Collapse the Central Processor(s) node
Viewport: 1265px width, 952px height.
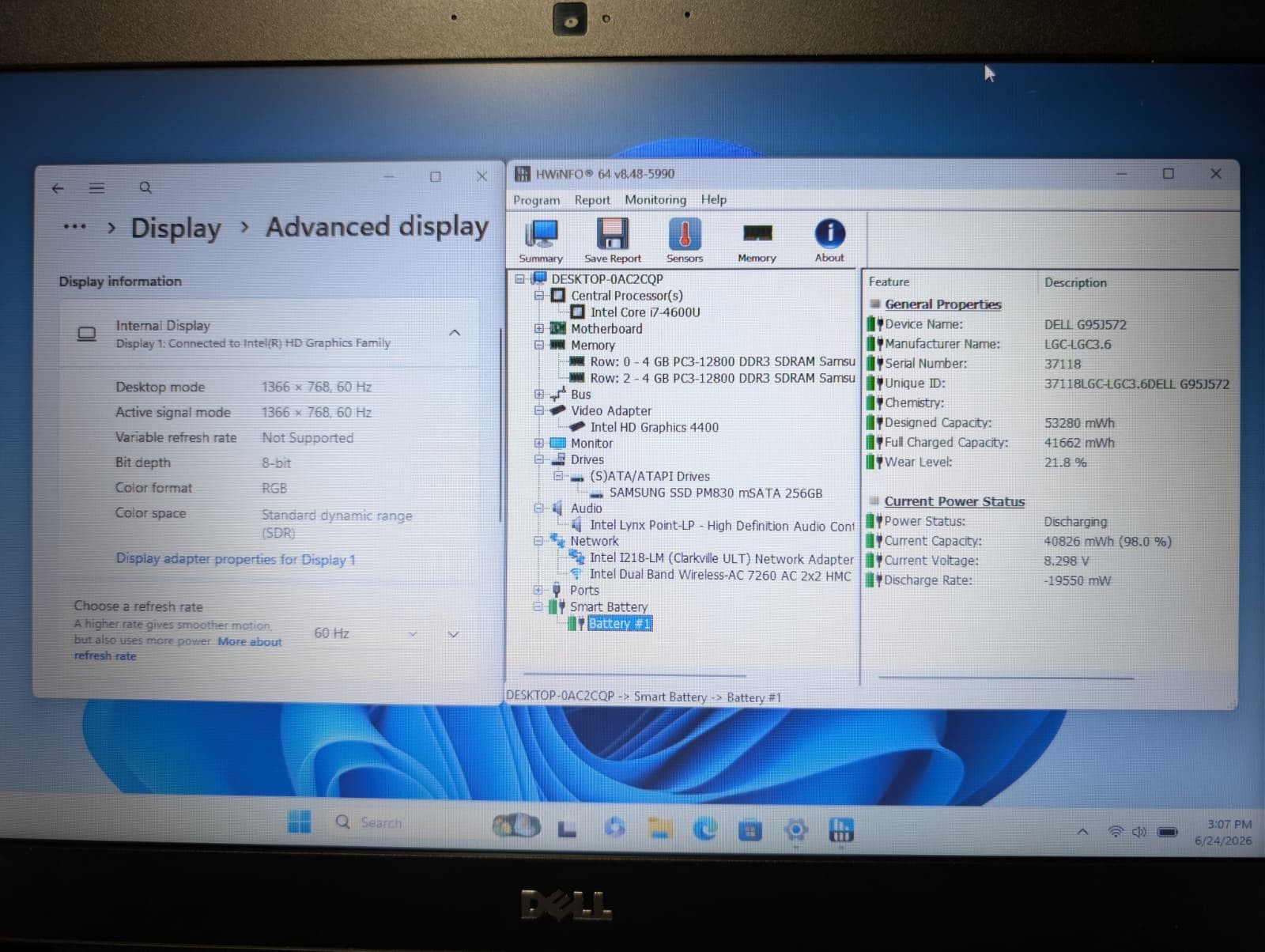tap(539, 296)
